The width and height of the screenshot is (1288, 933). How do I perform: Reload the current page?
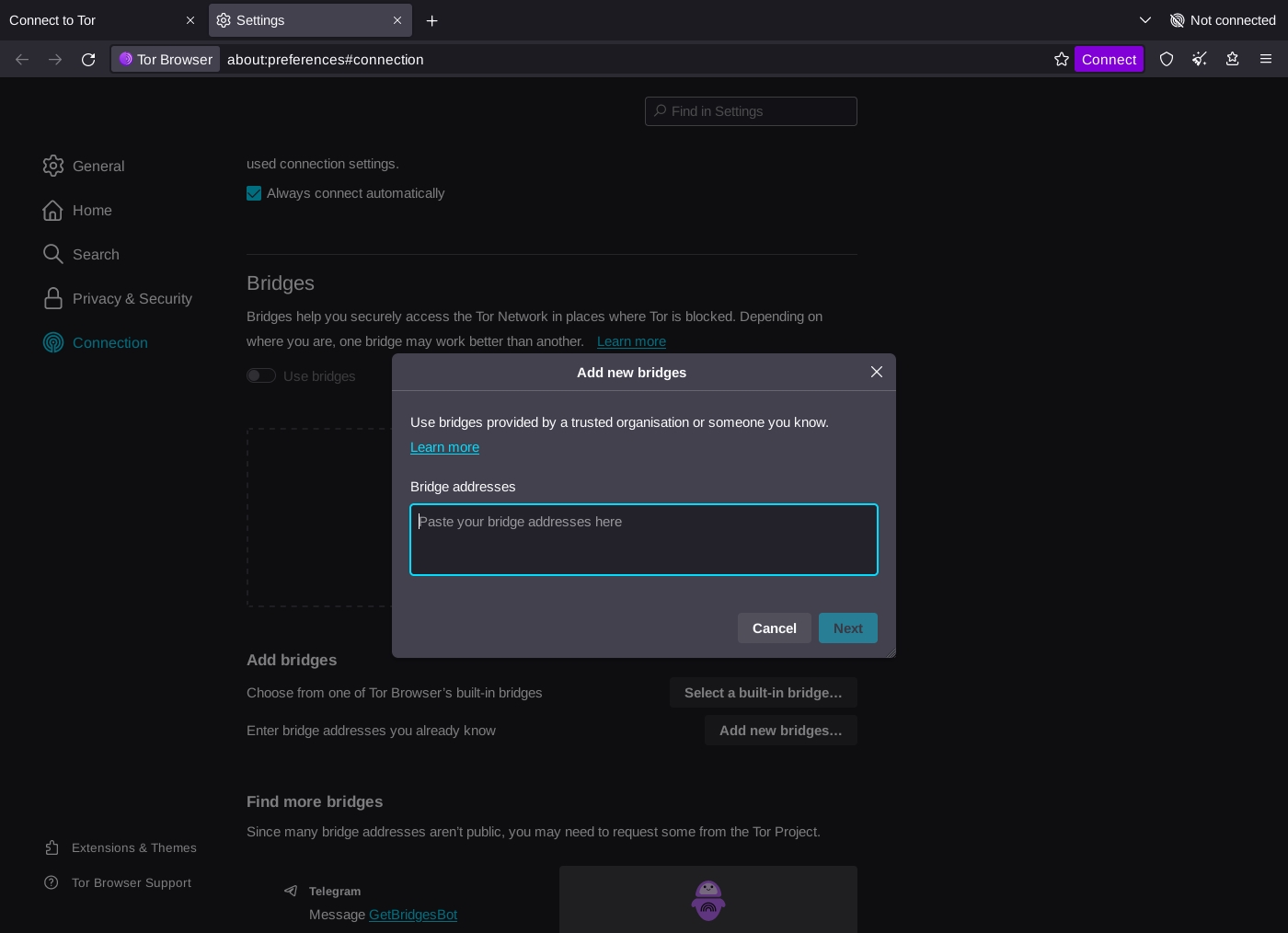point(88,59)
